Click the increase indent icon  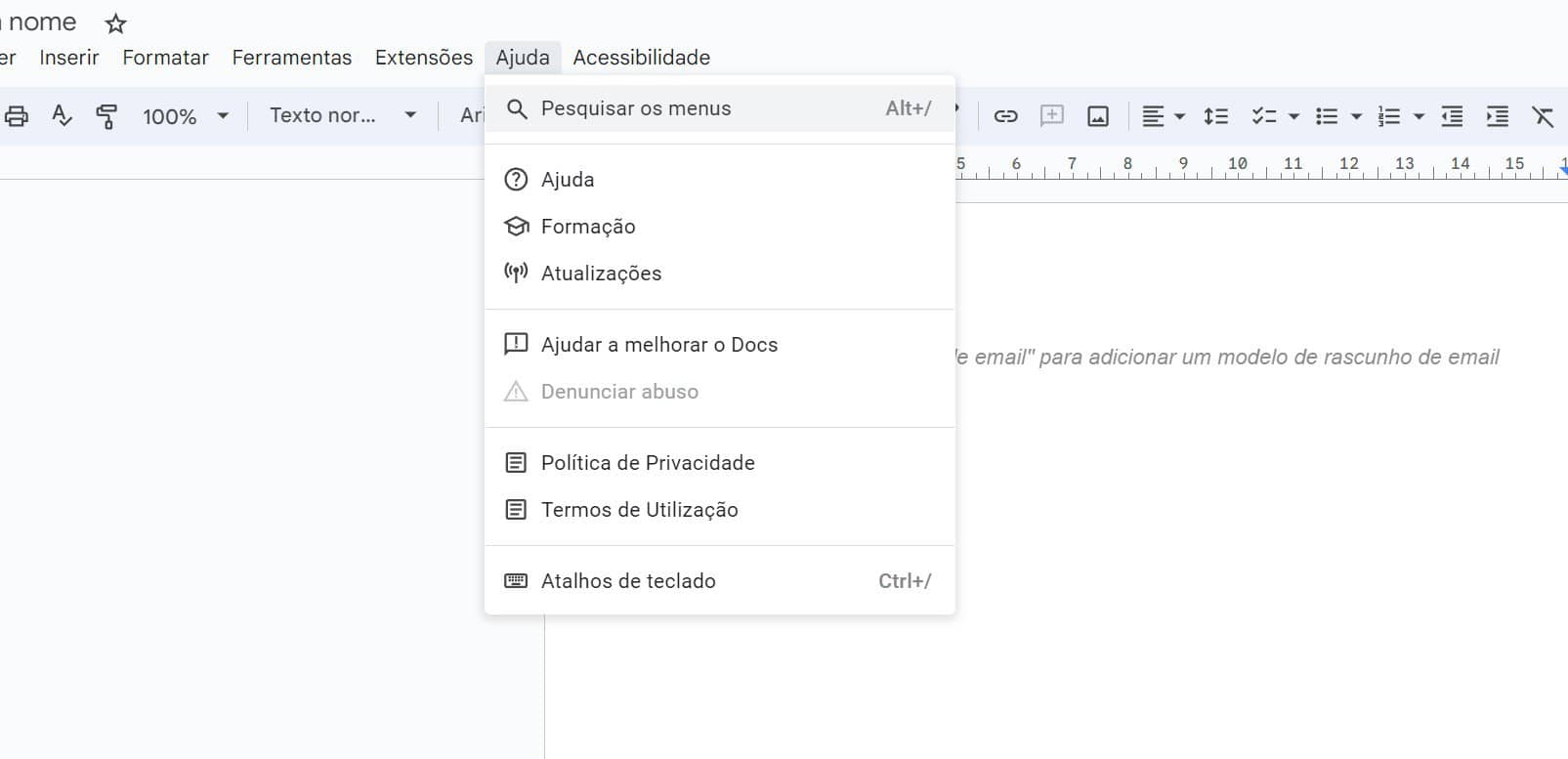[1497, 116]
